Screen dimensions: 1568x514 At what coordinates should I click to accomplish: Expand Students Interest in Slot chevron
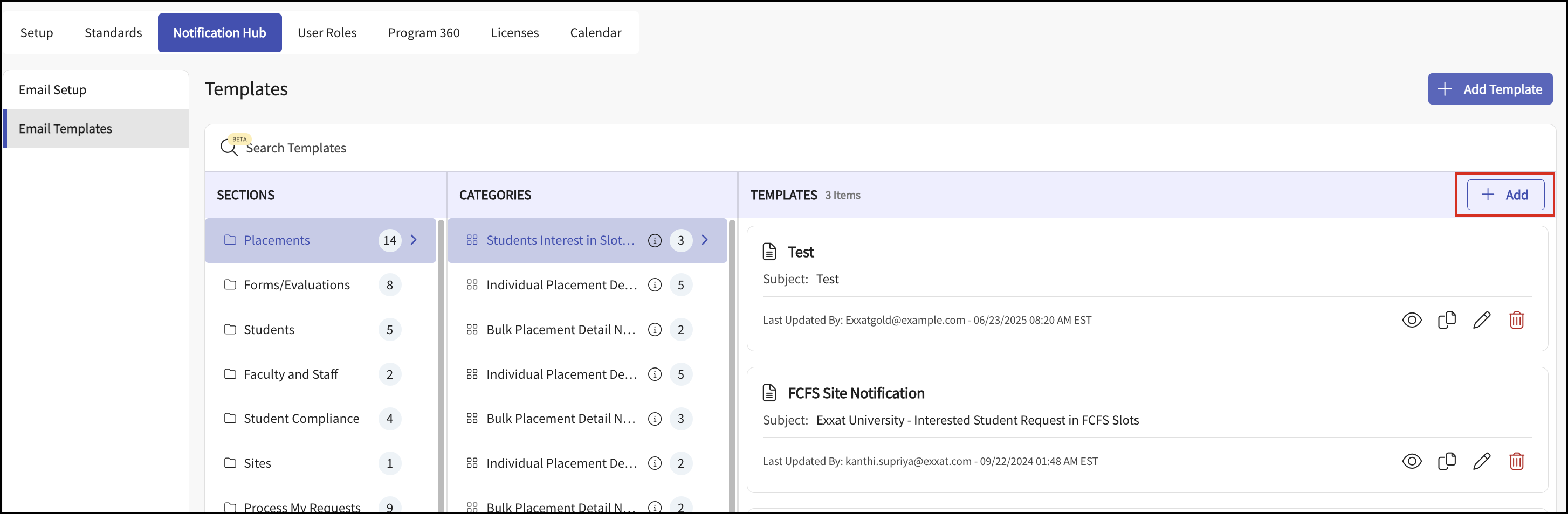click(705, 240)
